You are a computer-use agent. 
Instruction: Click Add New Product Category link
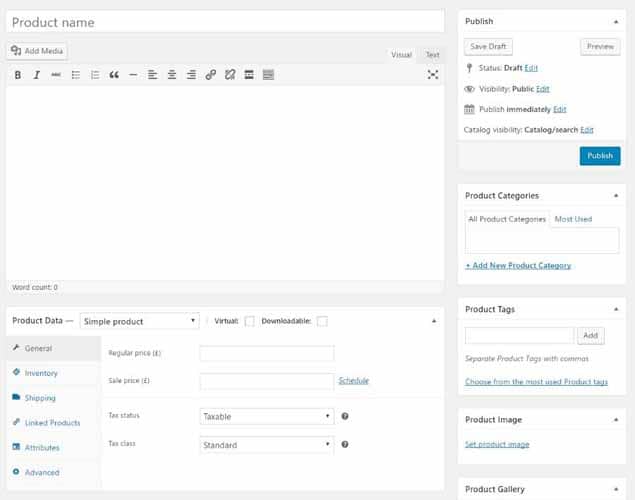[x=518, y=266]
